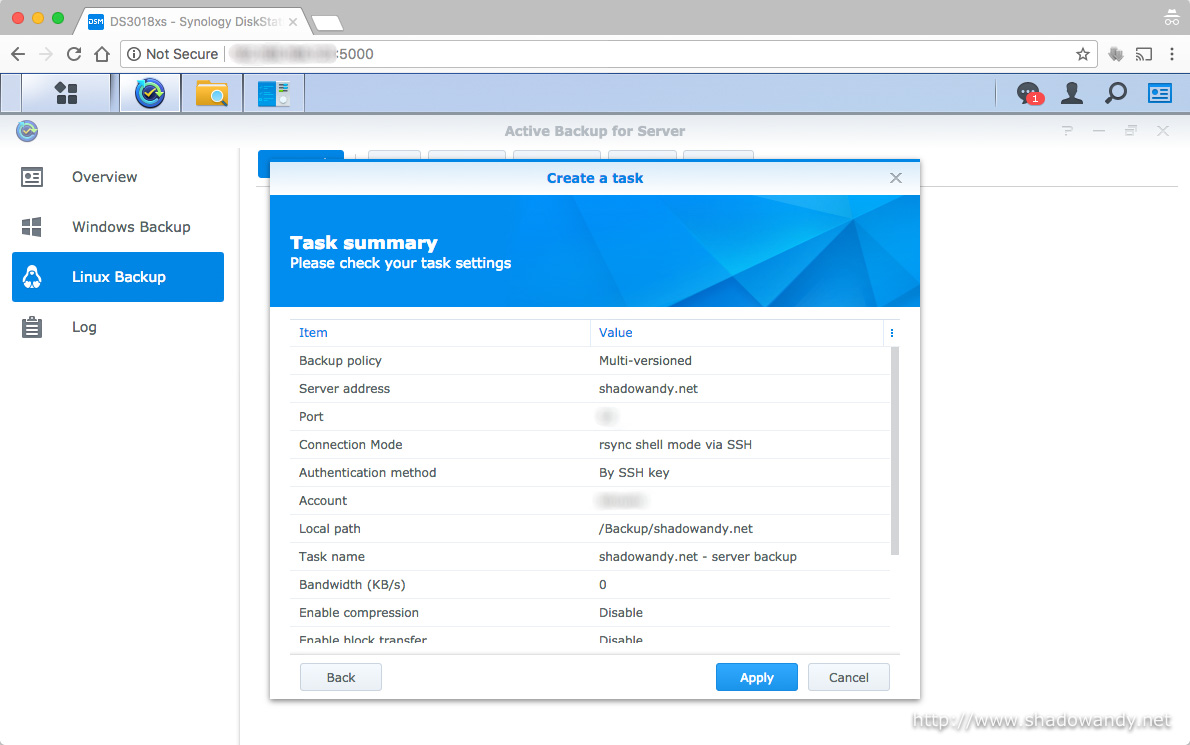
Task: Select the Connection Mode row
Action: 590,445
